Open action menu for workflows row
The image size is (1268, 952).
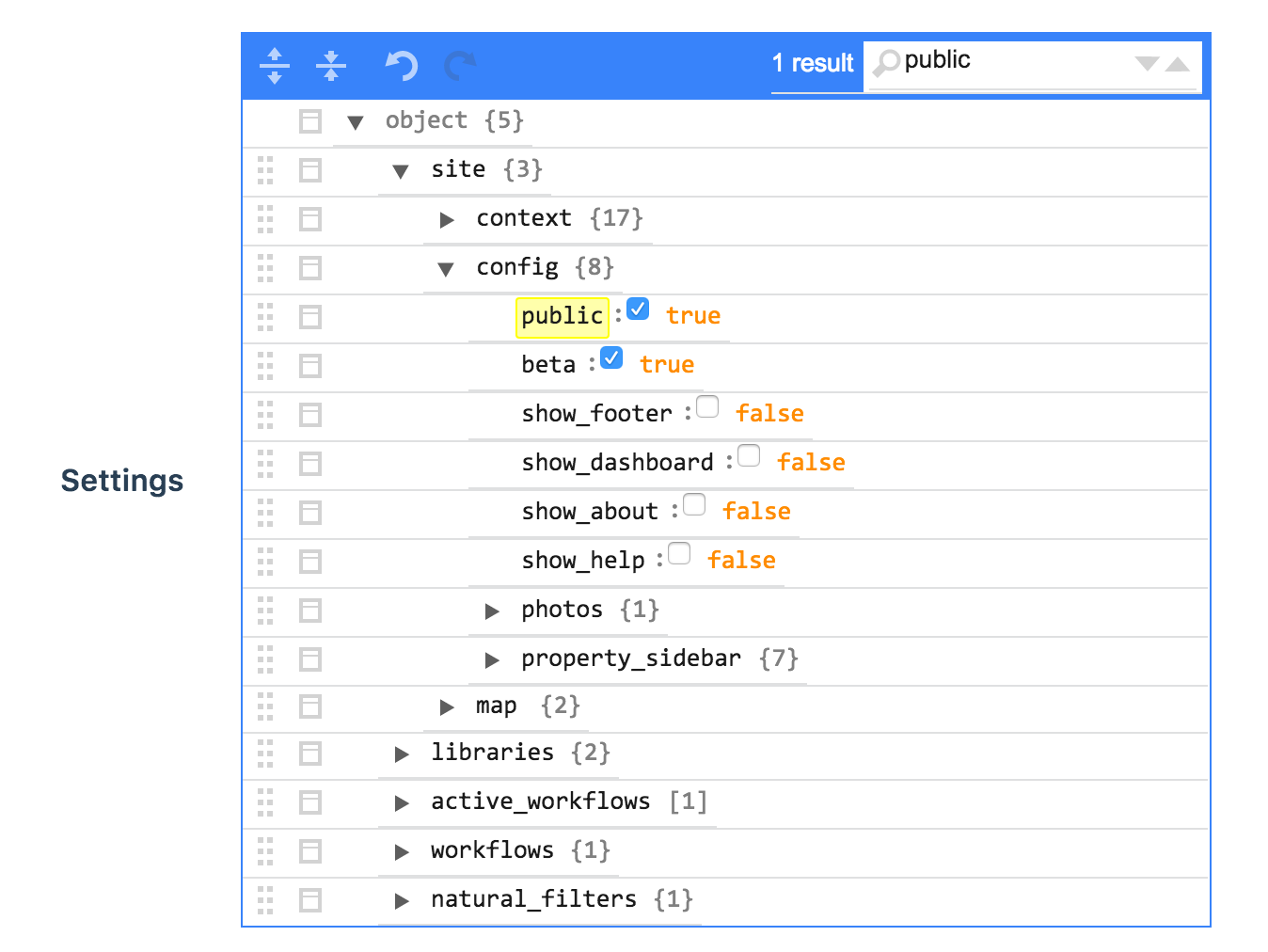(310, 851)
